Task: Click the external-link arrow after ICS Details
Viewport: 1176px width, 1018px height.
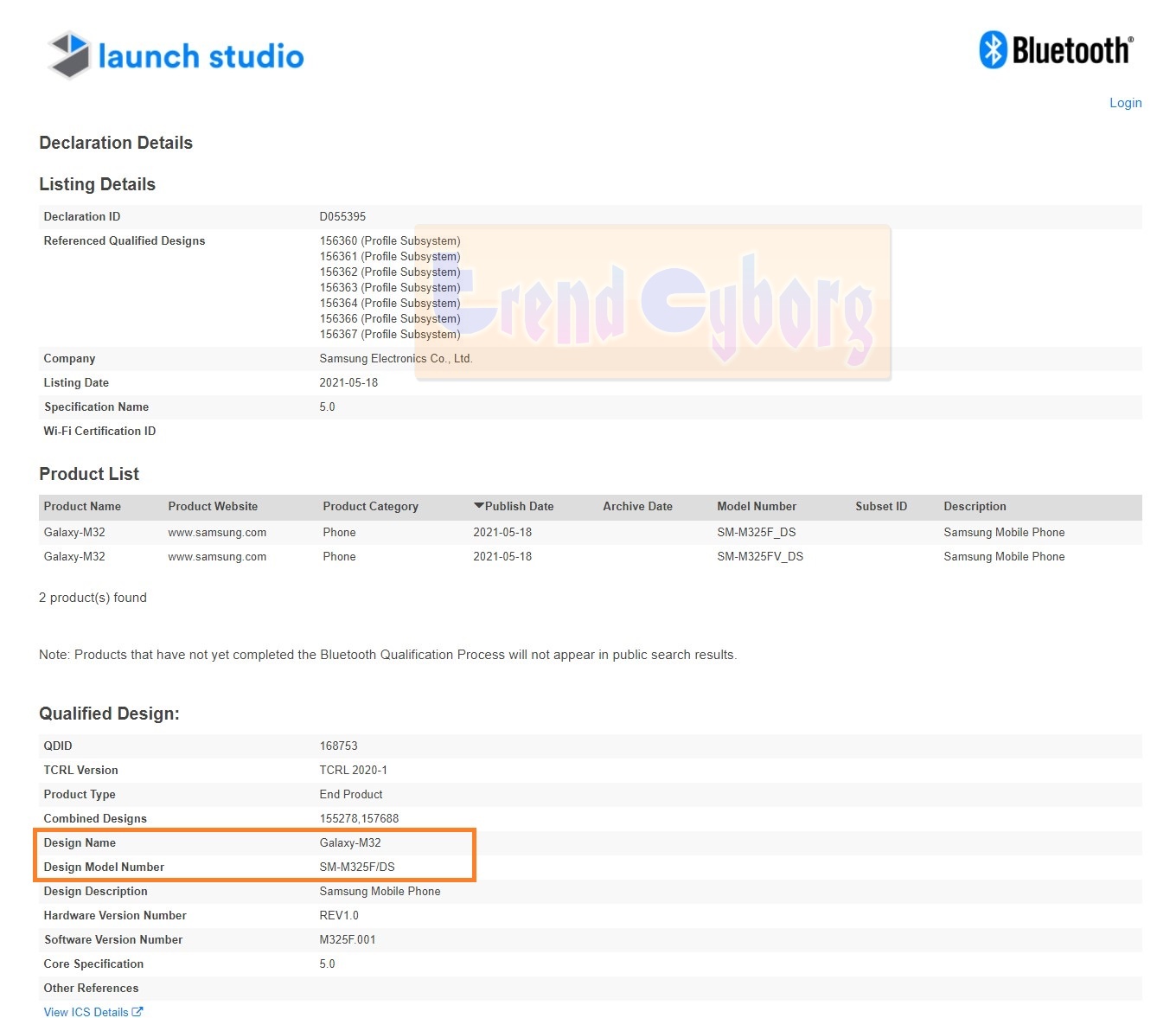Action: 138,1011
